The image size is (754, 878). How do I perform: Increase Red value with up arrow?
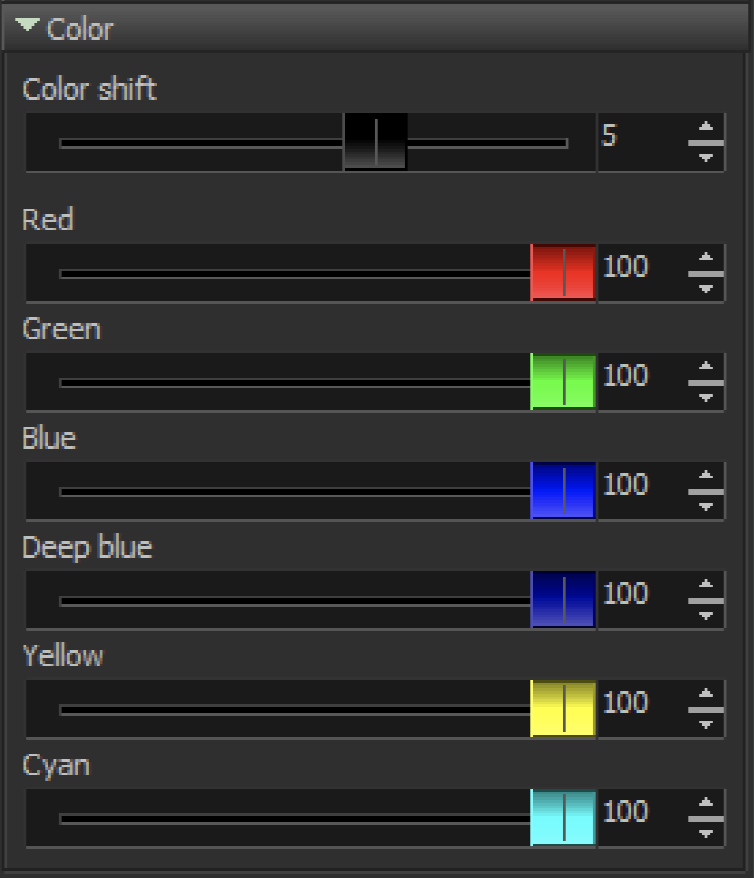[x=706, y=258]
